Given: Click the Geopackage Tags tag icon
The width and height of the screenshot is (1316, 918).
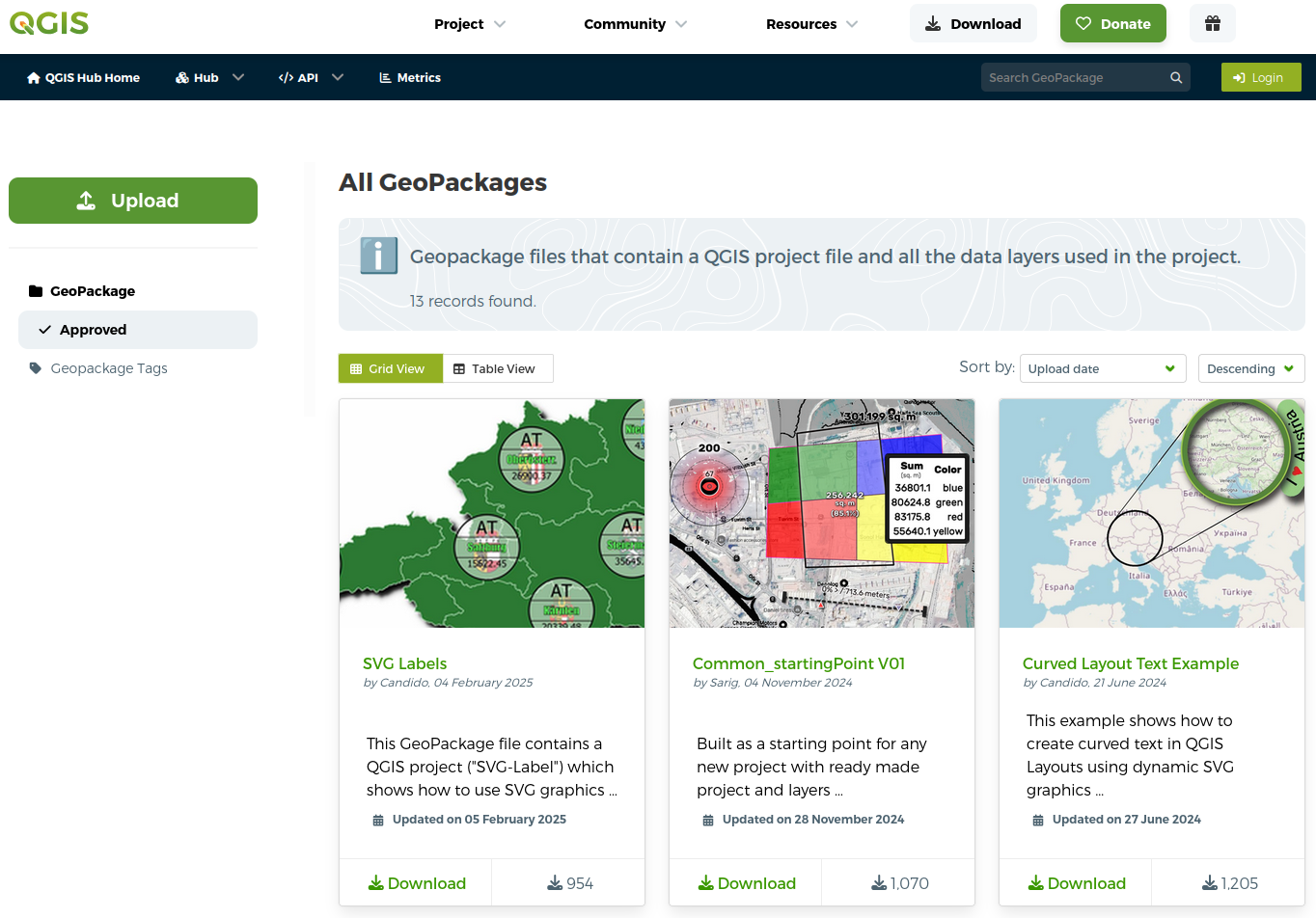Looking at the screenshot, I should (36, 368).
